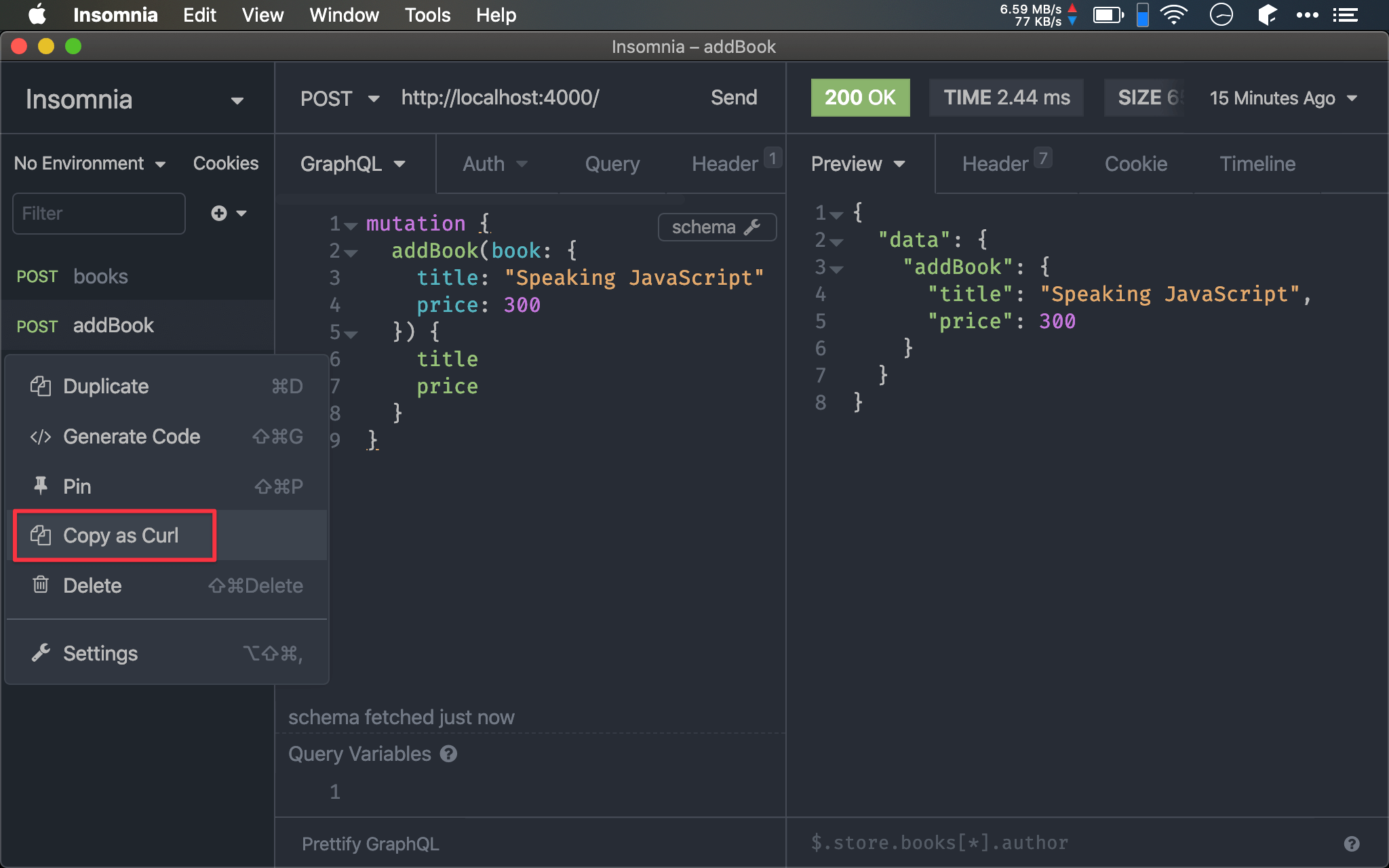This screenshot has height=868, width=1389.
Task: Open the GraphQL body type dropdown
Action: point(353,164)
